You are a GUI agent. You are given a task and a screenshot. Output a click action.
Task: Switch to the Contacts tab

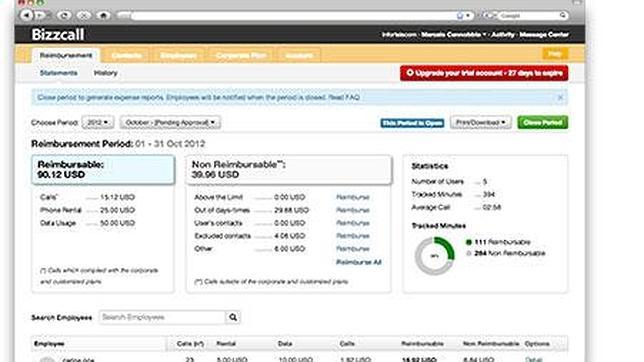tap(126, 55)
